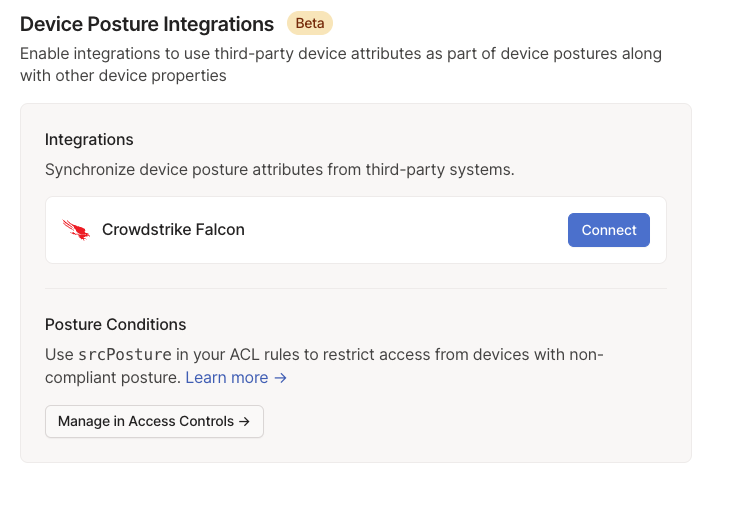Viewport: 730px width, 508px height.
Task: Click the Integrations section heading
Action: pos(89,140)
